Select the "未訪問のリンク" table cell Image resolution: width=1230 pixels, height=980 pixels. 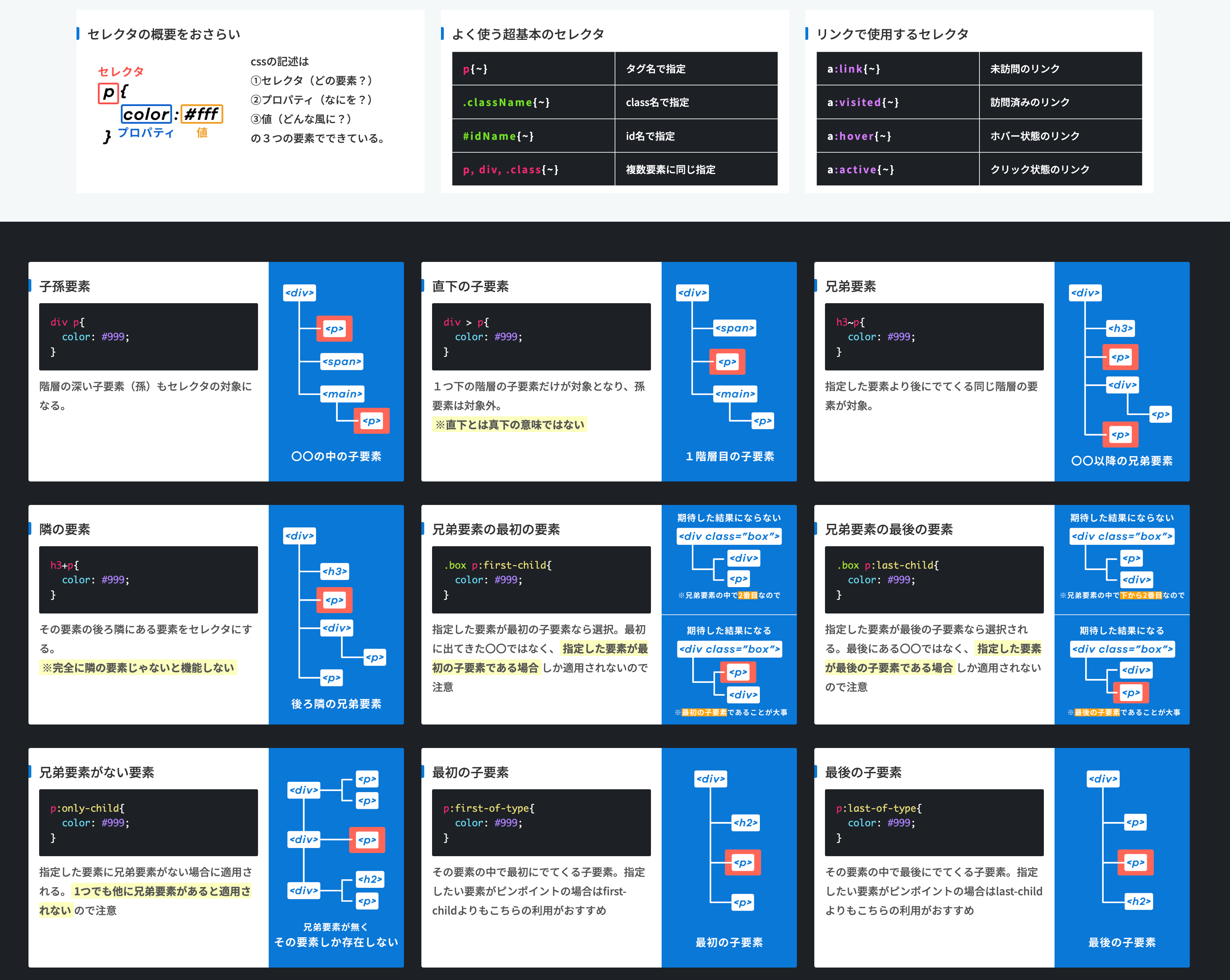[1061, 68]
